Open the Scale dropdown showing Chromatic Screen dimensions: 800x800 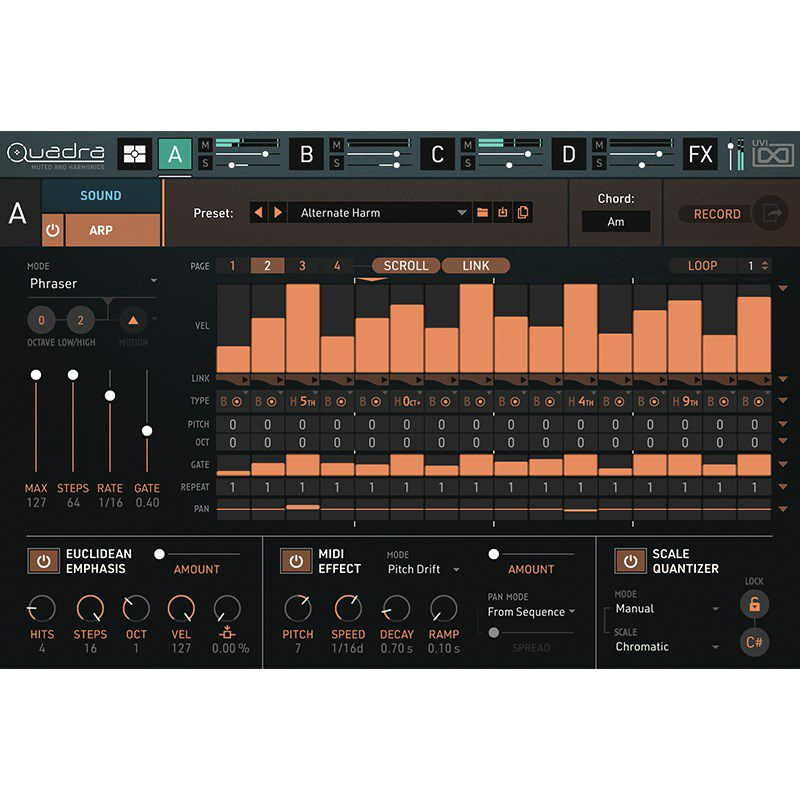coord(666,646)
